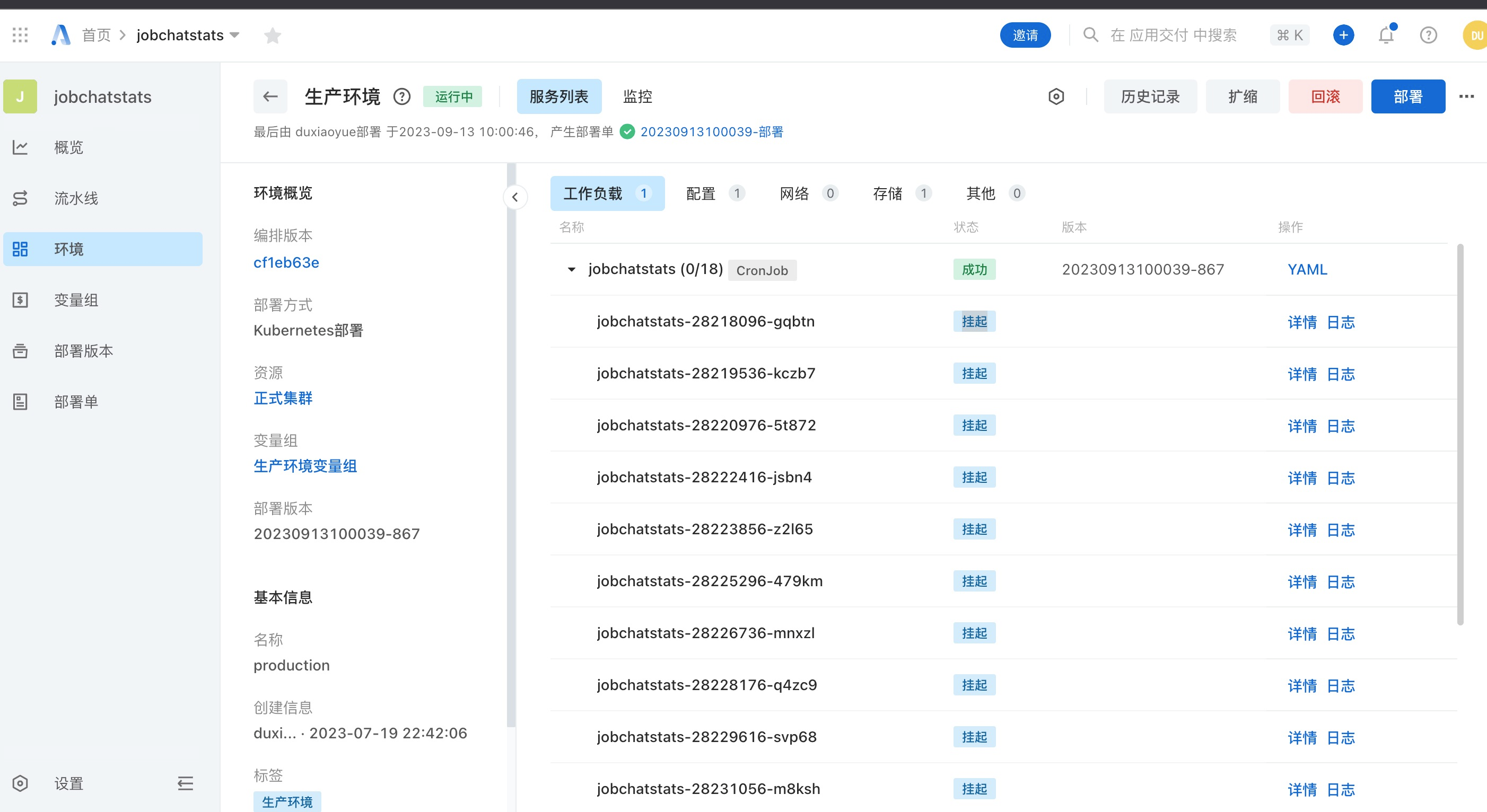Star jobchatstats as a favorite
The image size is (1487, 812).
pos(272,36)
